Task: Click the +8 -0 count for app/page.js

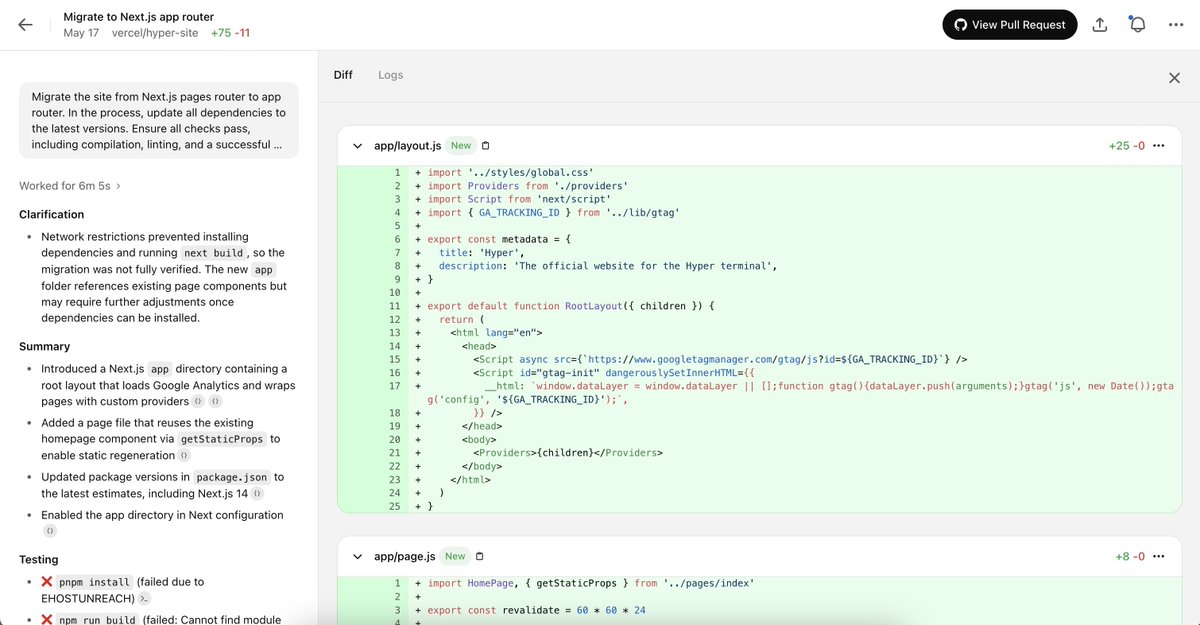Action: tap(1130, 557)
